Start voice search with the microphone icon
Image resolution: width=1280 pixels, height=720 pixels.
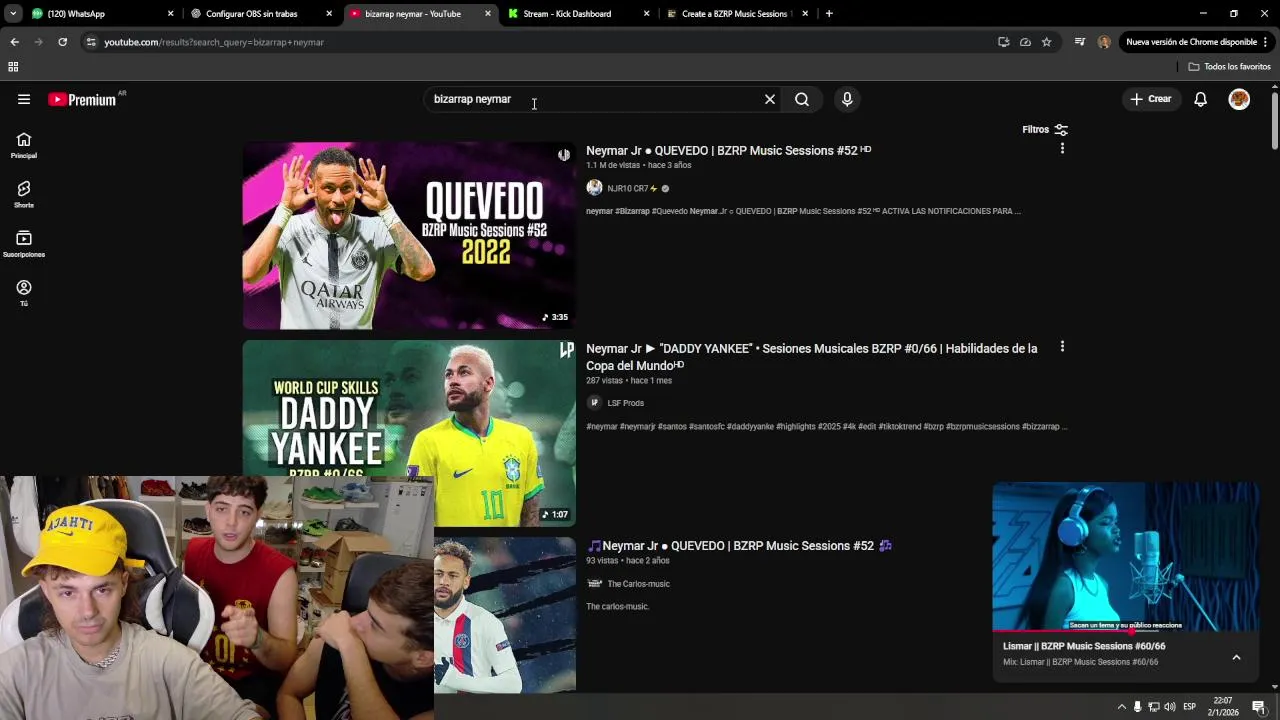847,99
